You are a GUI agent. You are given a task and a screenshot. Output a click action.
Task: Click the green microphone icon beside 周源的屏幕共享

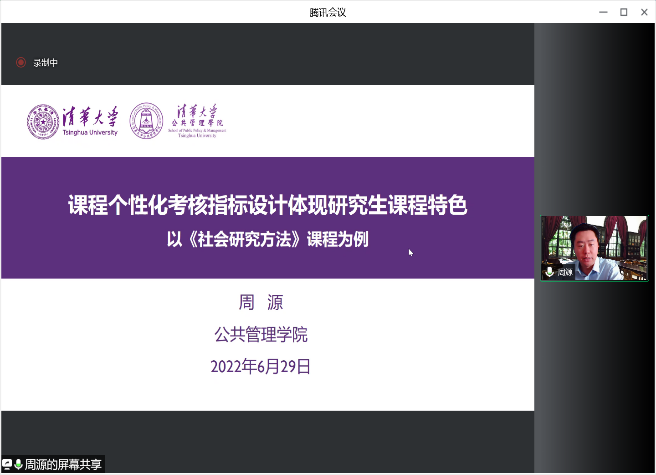pyautogui.click(x=18, y=464)
